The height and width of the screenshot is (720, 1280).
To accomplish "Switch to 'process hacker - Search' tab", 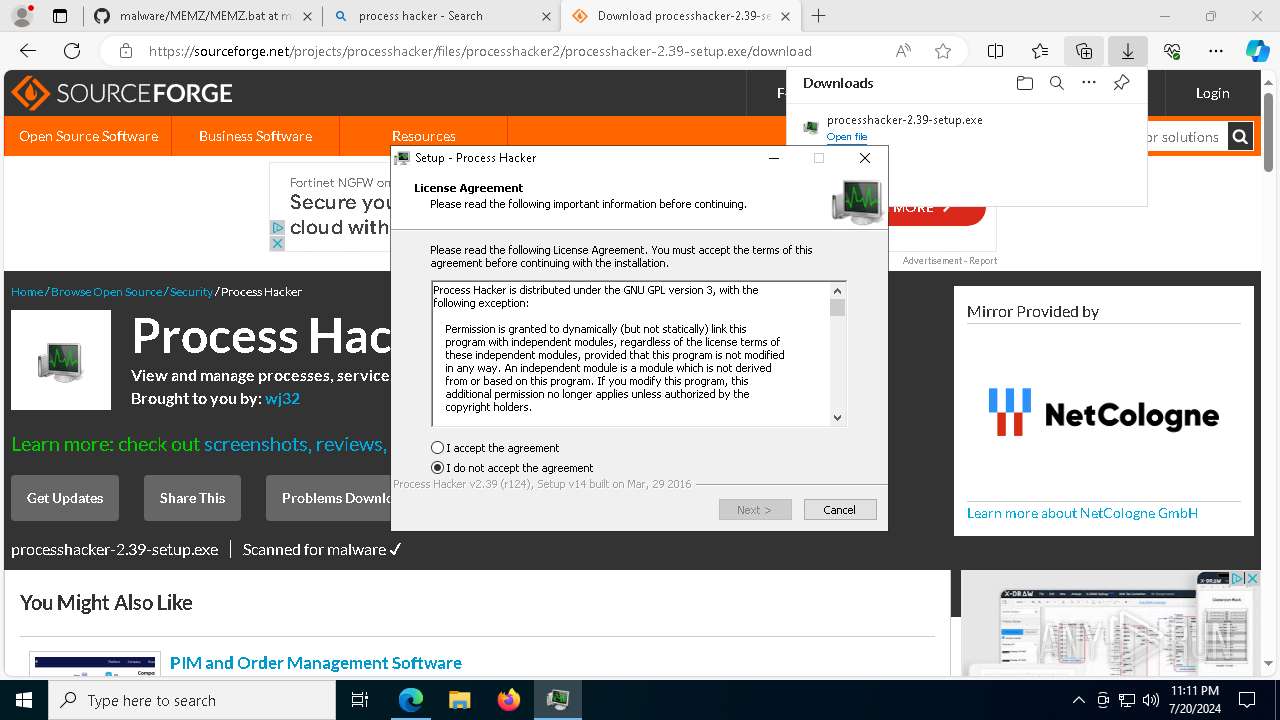I will click(441, 16).
